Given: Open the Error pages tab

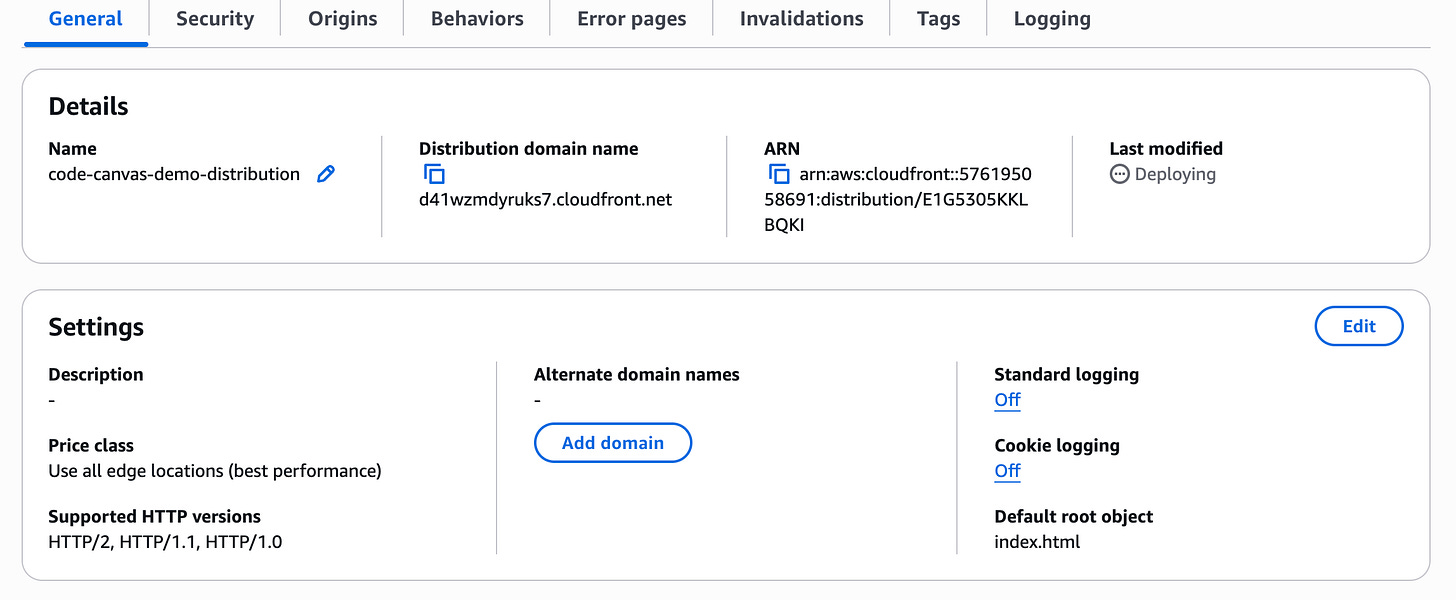Looking at the screenshot, I should click(632, 18).
